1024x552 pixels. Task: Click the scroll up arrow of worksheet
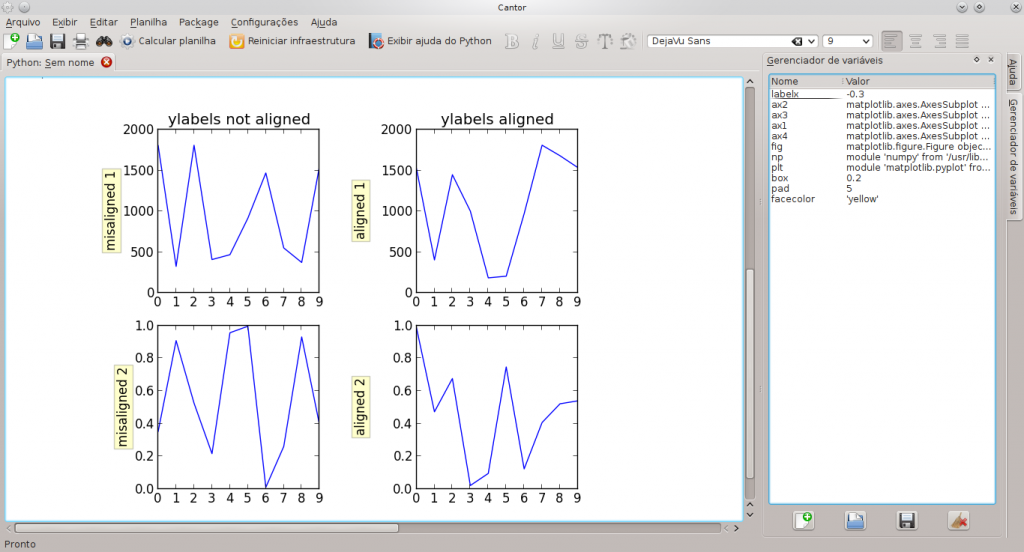pyautogui.click(x=750, y=82)
